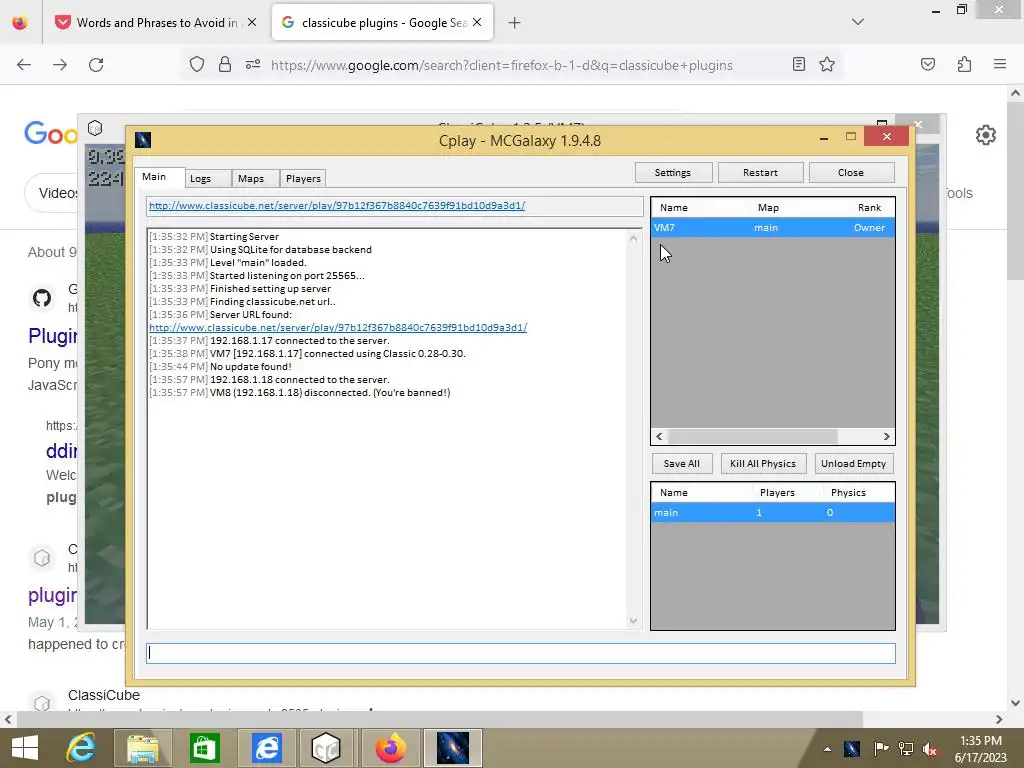The height and width of the screenshot is (768, 1024).
Task: Click the Unload Empty button
Action: tap(854, 464)
